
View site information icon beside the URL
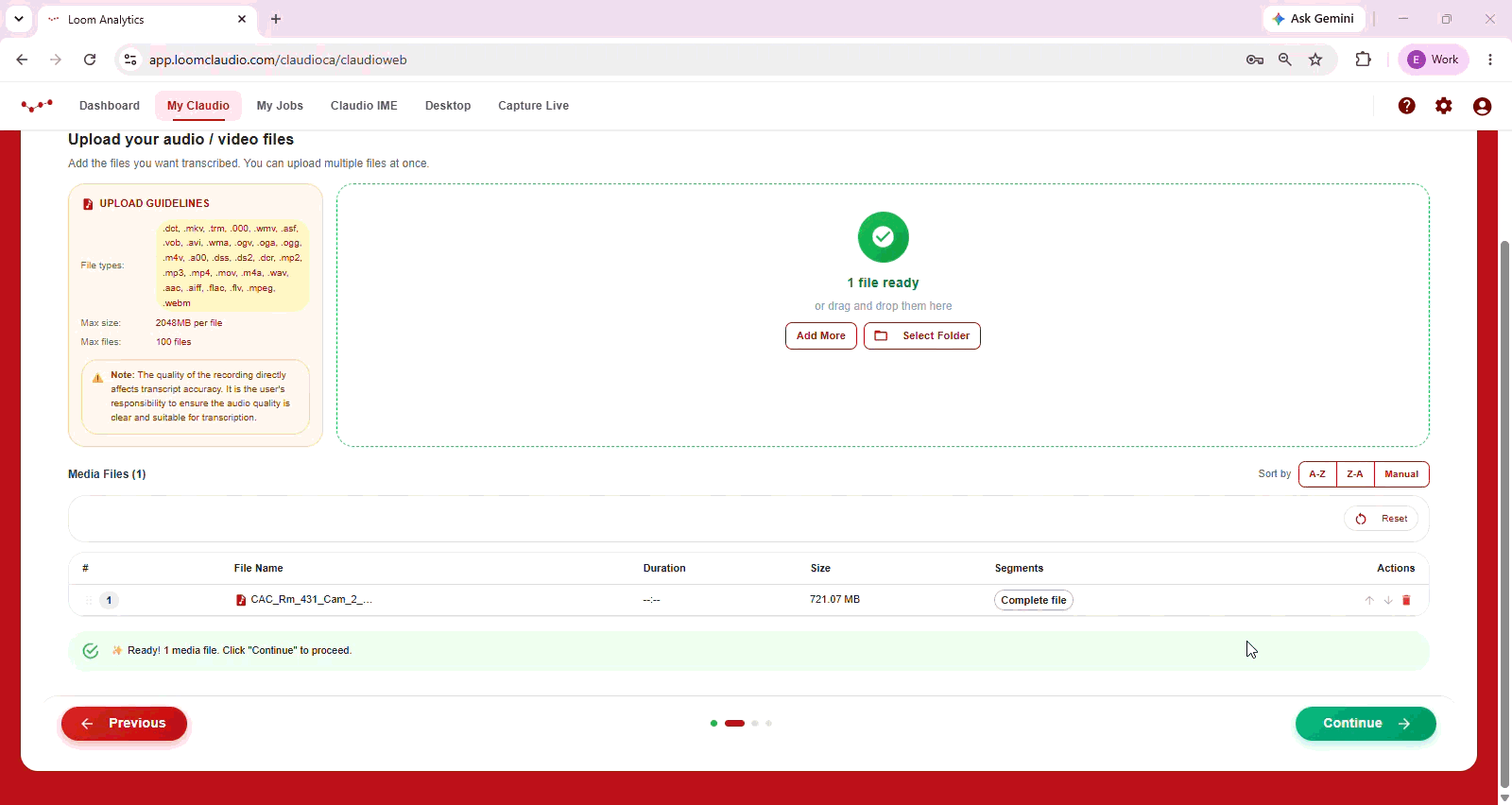(130, 60)
